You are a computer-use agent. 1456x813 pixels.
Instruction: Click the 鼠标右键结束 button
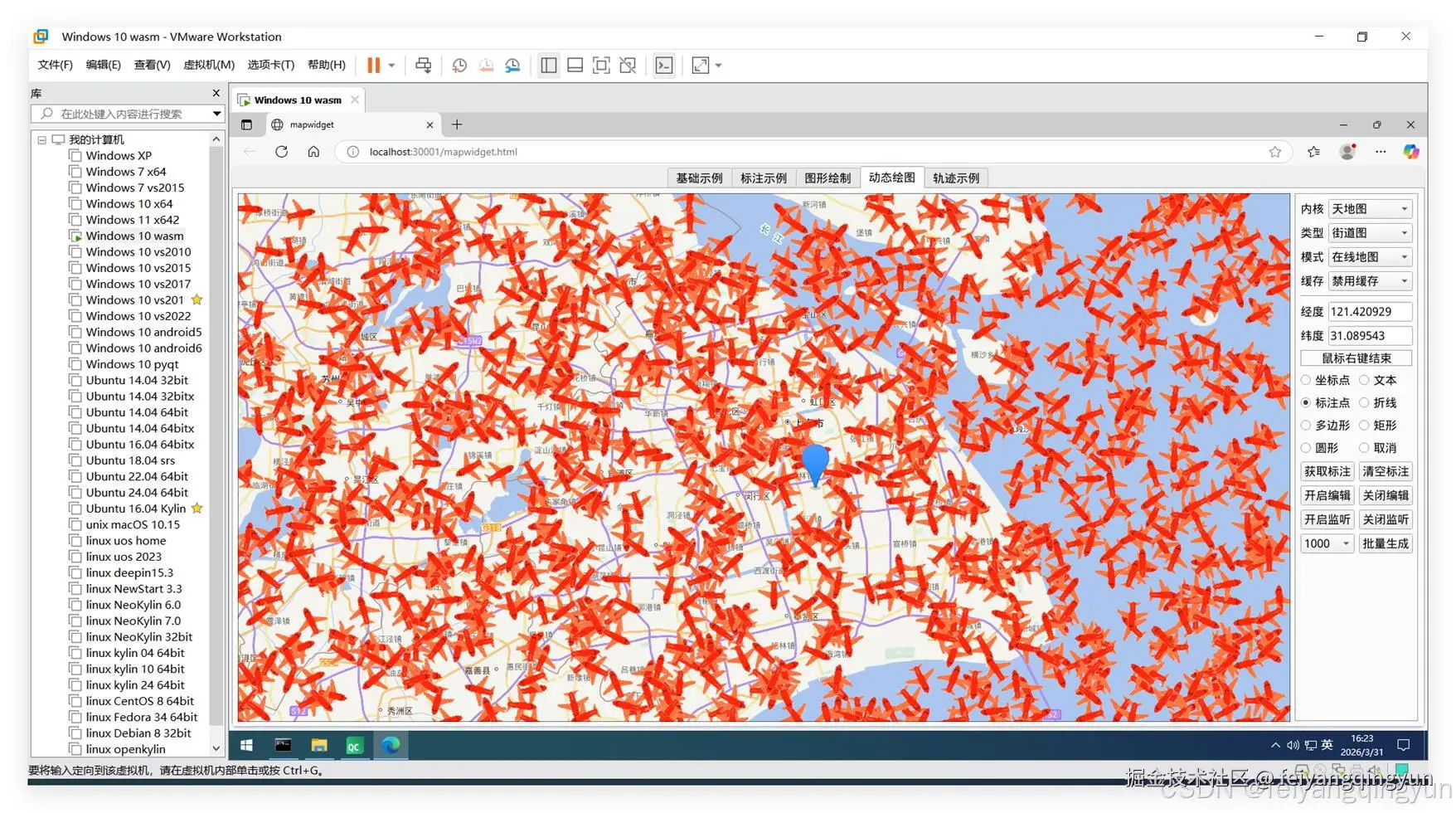1357,358
